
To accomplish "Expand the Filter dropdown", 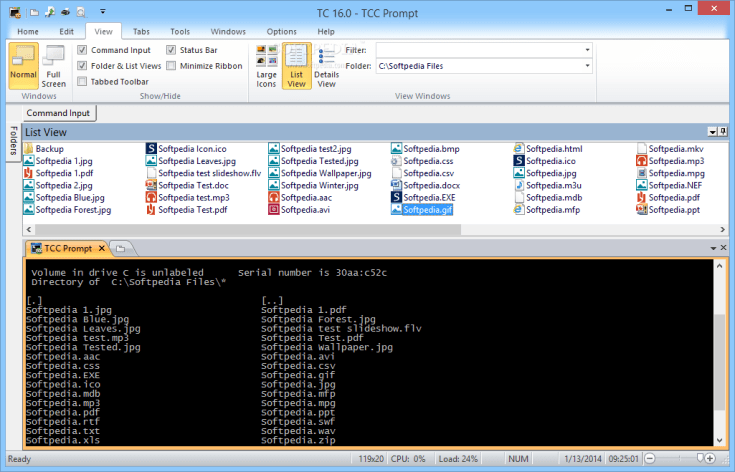I will click(x=587, y=50).
